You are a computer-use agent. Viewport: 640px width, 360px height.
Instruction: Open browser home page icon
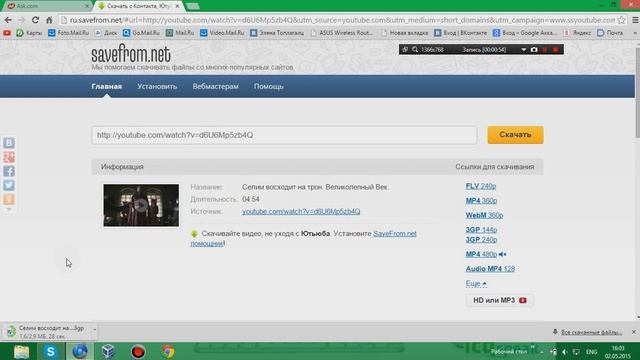pos(49,20)
